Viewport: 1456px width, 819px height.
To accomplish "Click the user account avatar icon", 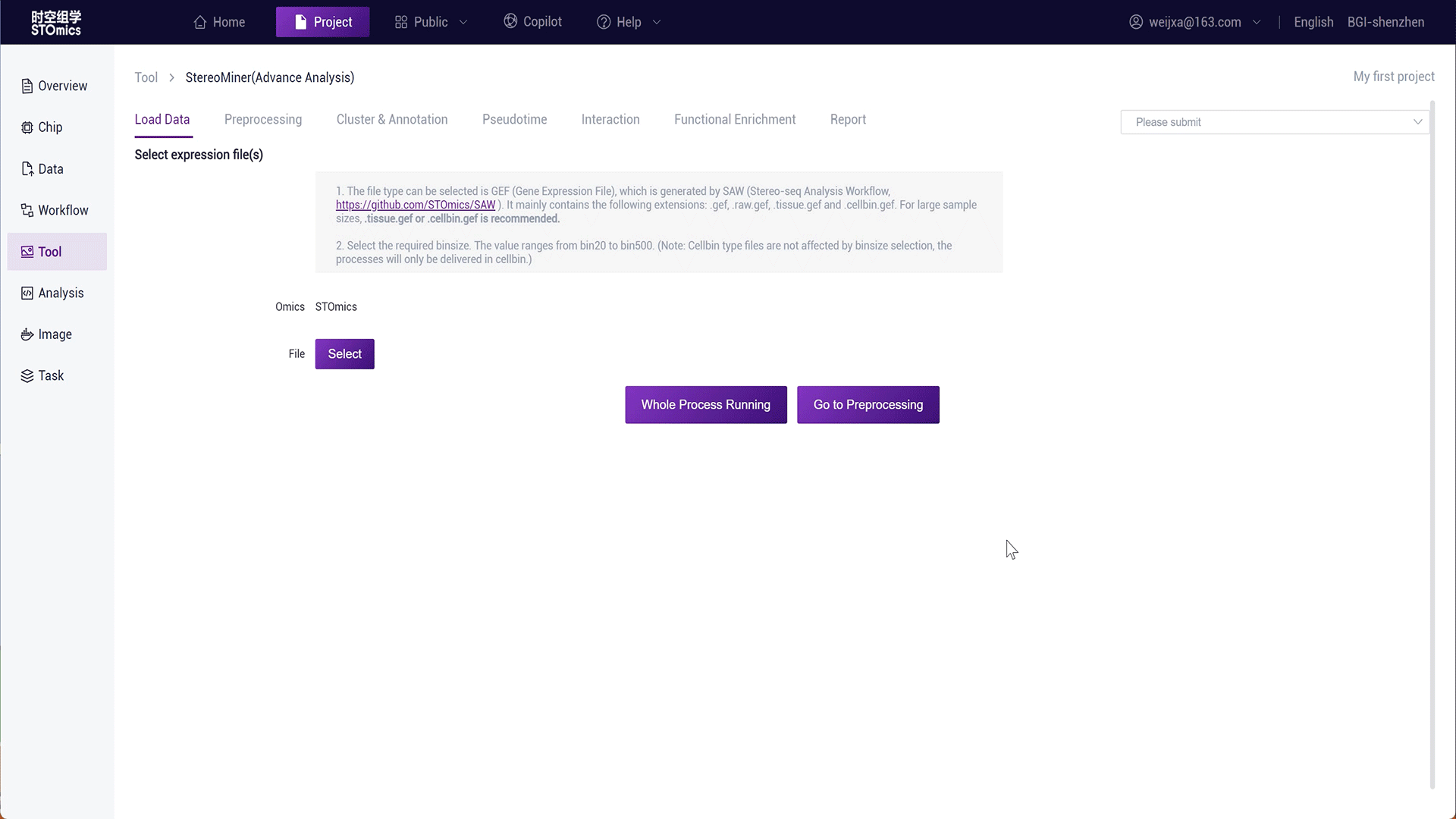I will [x=1136, y=22].
